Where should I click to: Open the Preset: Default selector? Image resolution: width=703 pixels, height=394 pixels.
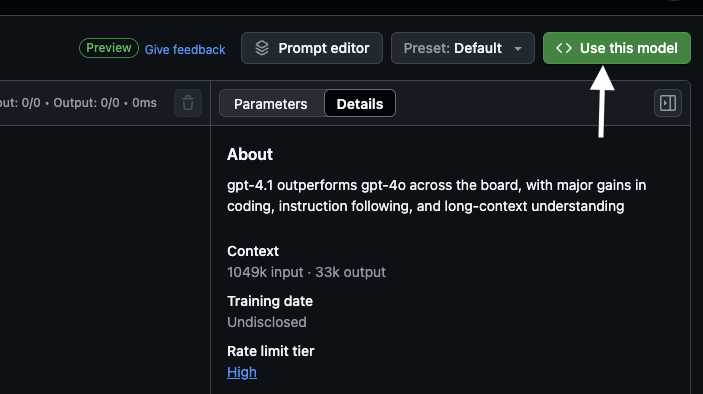tap(463, 48)
